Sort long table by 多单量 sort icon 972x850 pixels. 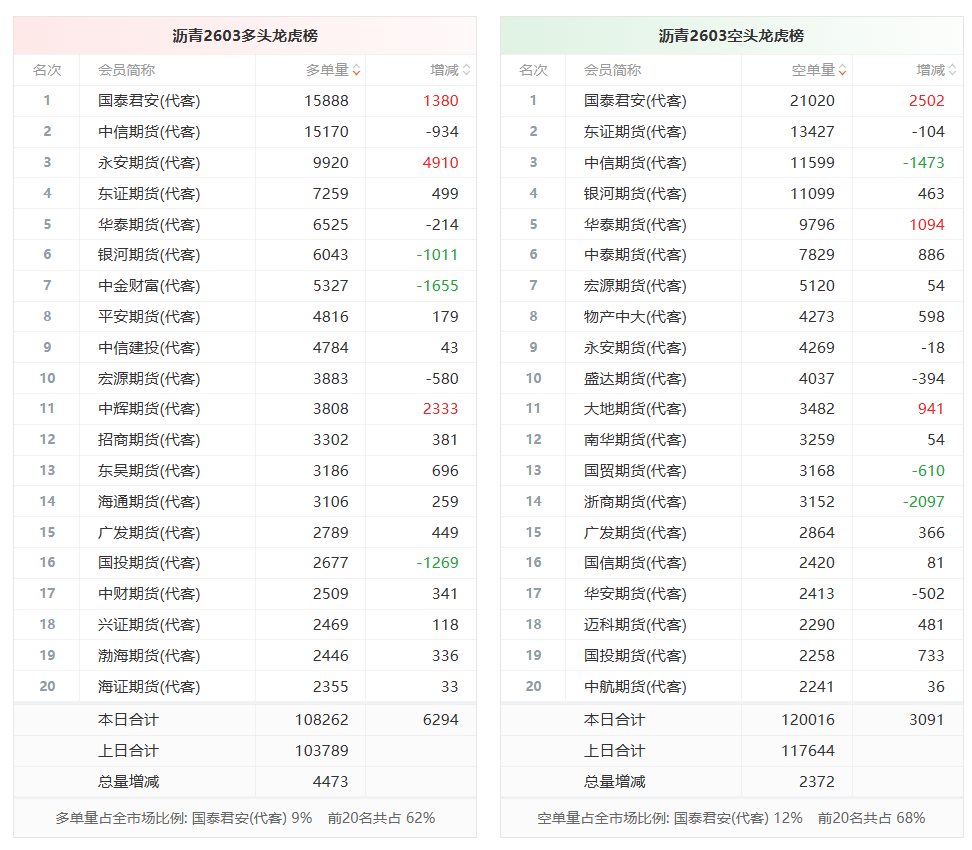coord(356,71)
